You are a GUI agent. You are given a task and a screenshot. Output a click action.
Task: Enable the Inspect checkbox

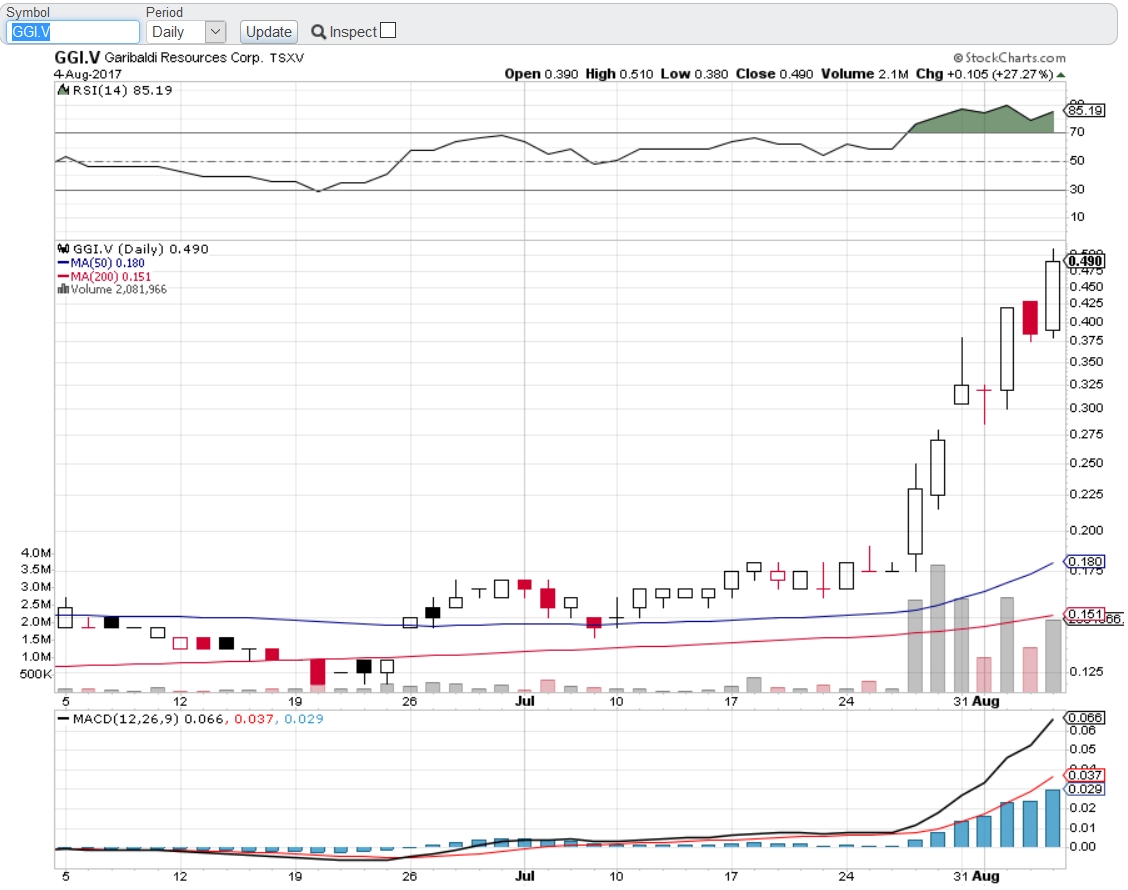[x=388, y=31]
